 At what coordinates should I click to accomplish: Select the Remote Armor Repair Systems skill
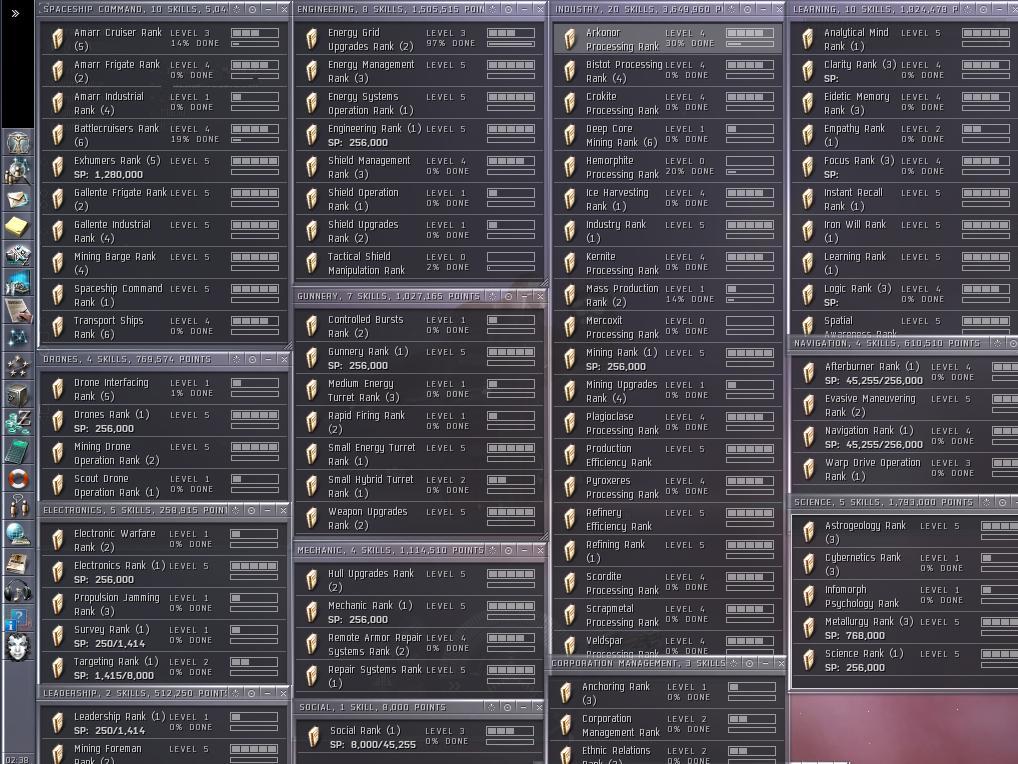(x=419, y=645)
